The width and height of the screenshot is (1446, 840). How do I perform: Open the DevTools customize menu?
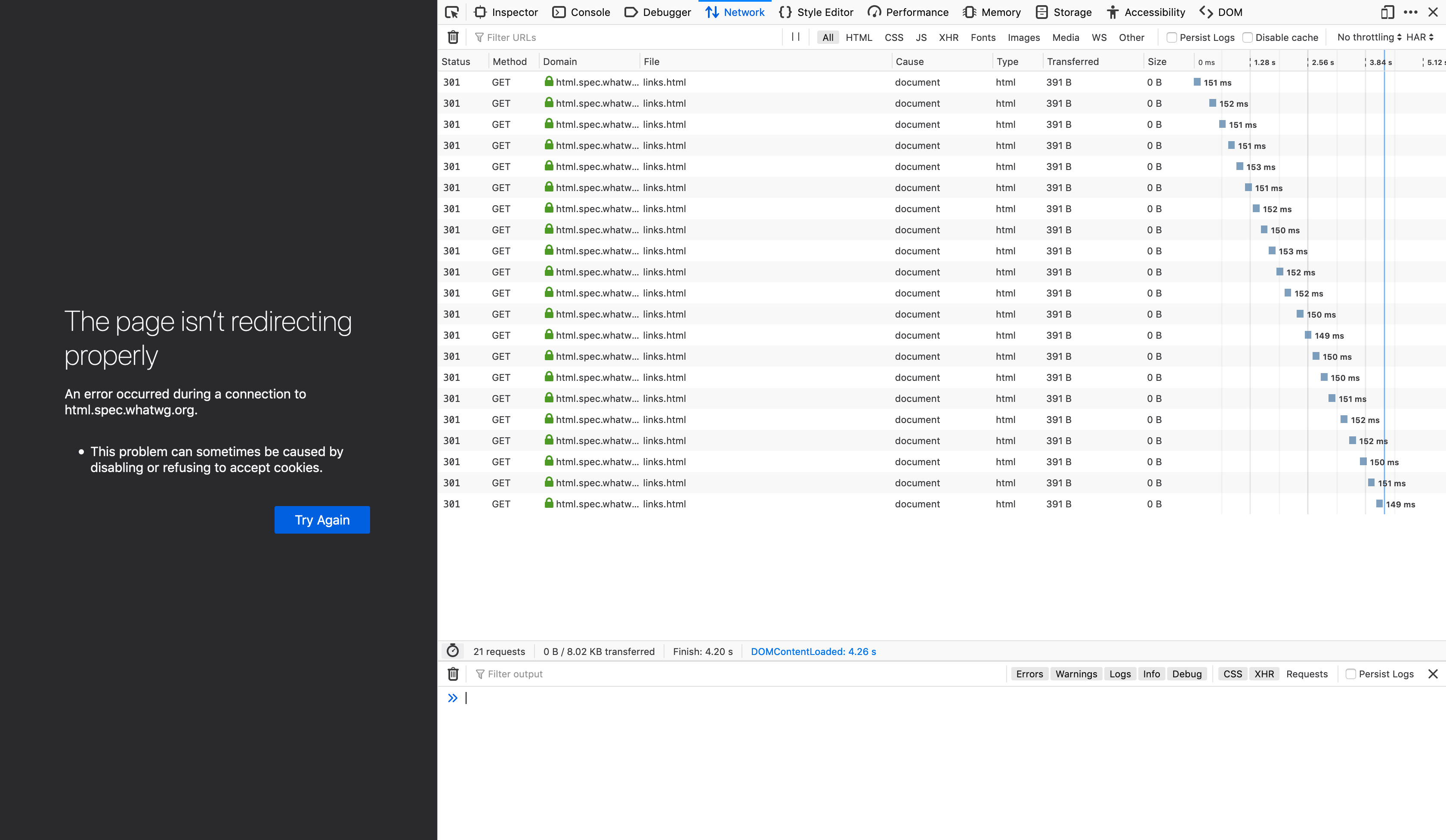click(1412, 12)
